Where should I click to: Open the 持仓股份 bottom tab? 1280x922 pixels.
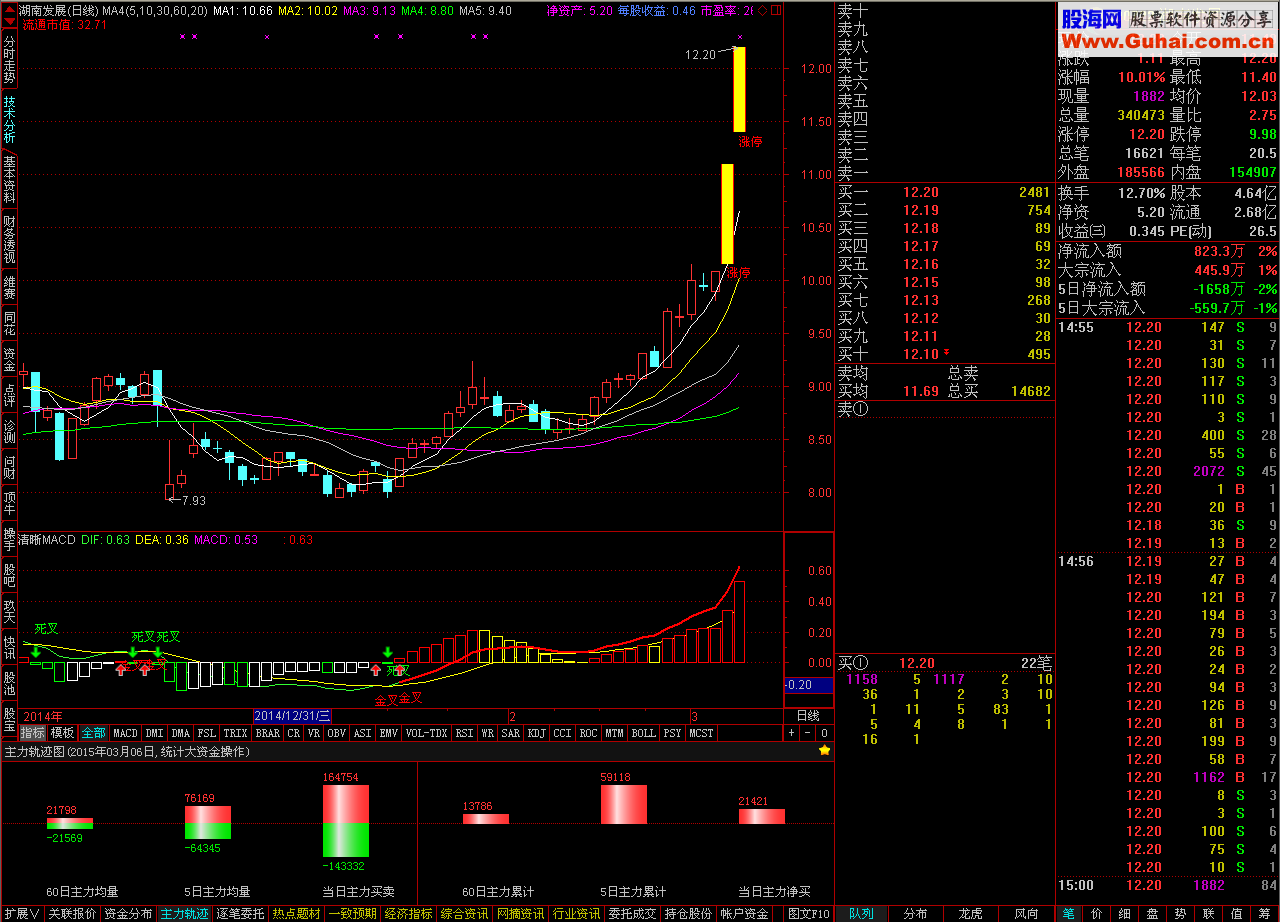tap(688, 914)
